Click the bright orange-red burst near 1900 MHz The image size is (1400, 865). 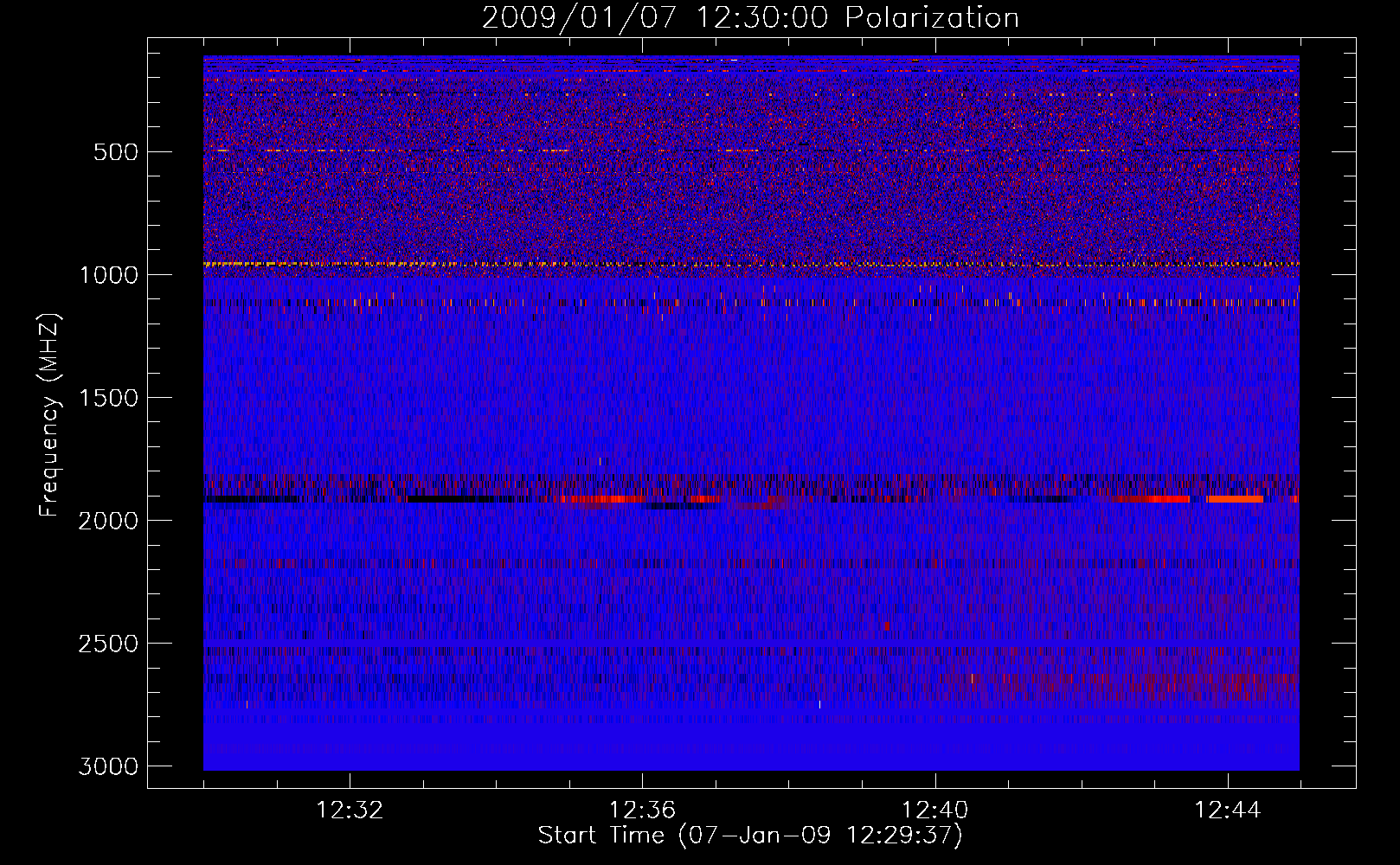click(1236, 499)
